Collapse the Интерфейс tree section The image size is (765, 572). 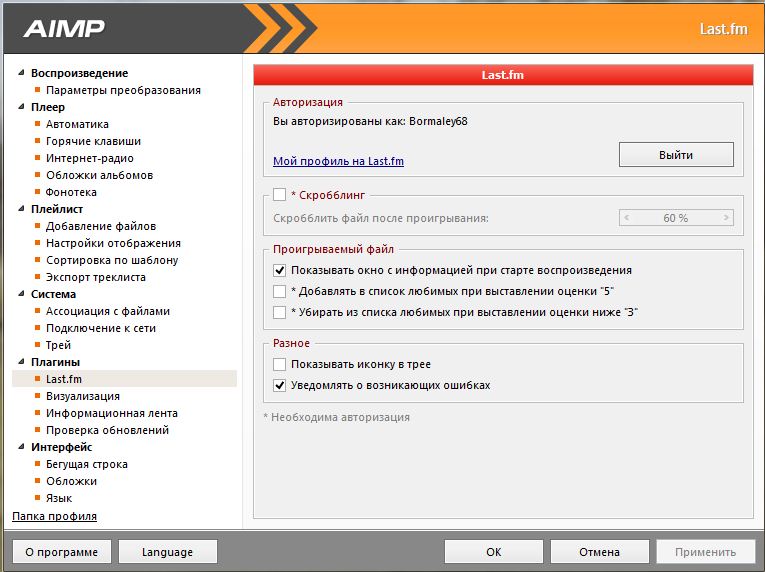[x=21, y=447]
